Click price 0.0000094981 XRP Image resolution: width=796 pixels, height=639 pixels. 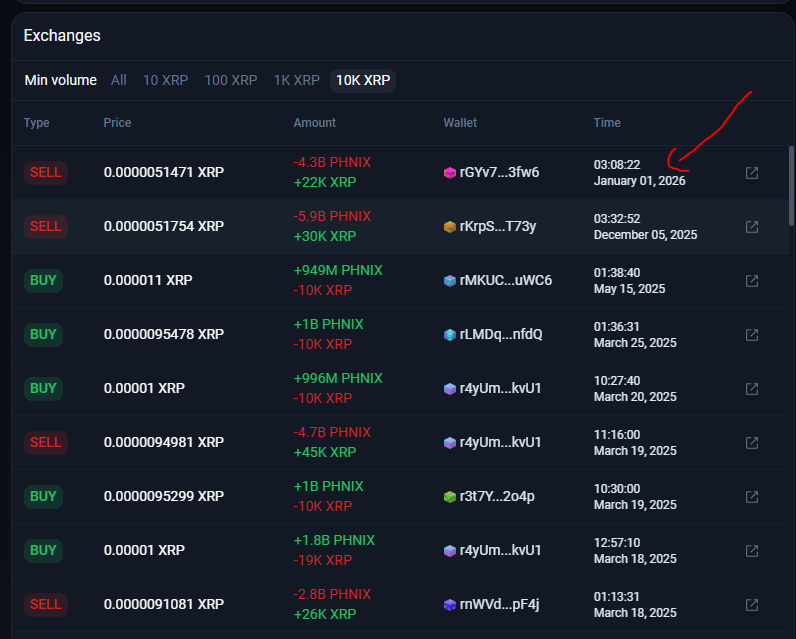tap(163, 443)
